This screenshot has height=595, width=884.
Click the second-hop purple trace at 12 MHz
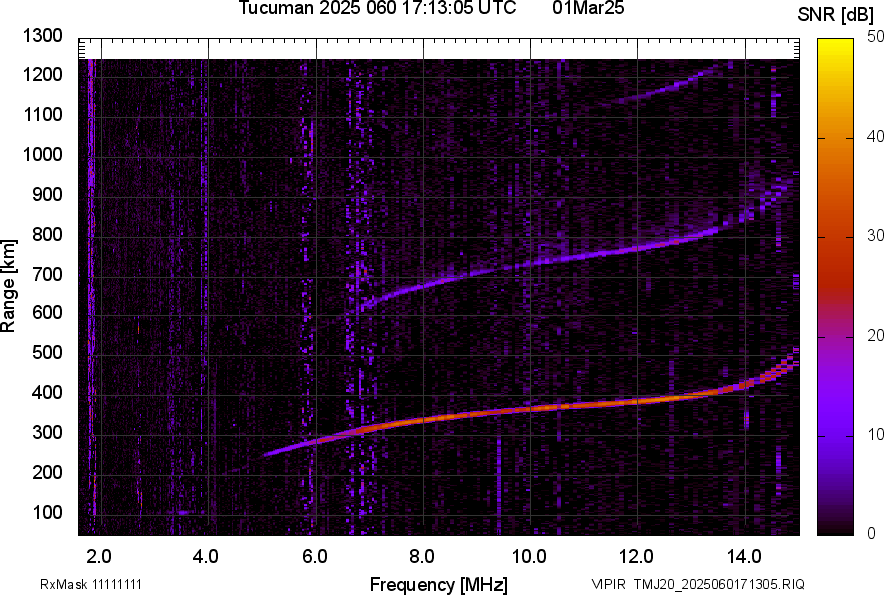click(x=638, y=248)
